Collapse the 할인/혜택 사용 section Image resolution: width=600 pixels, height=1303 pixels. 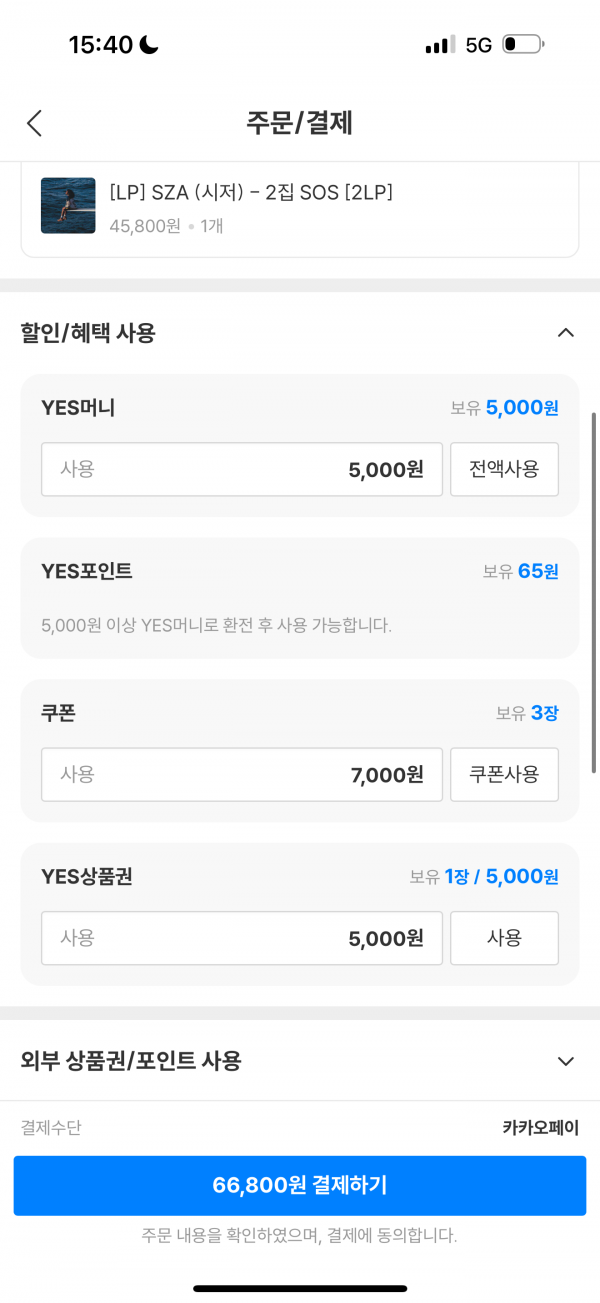(x=565, y=333)
